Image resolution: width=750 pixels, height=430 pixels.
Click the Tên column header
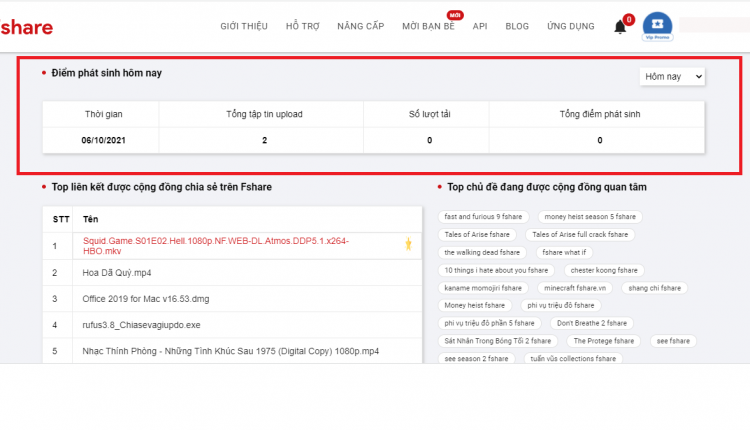point(90,219)
